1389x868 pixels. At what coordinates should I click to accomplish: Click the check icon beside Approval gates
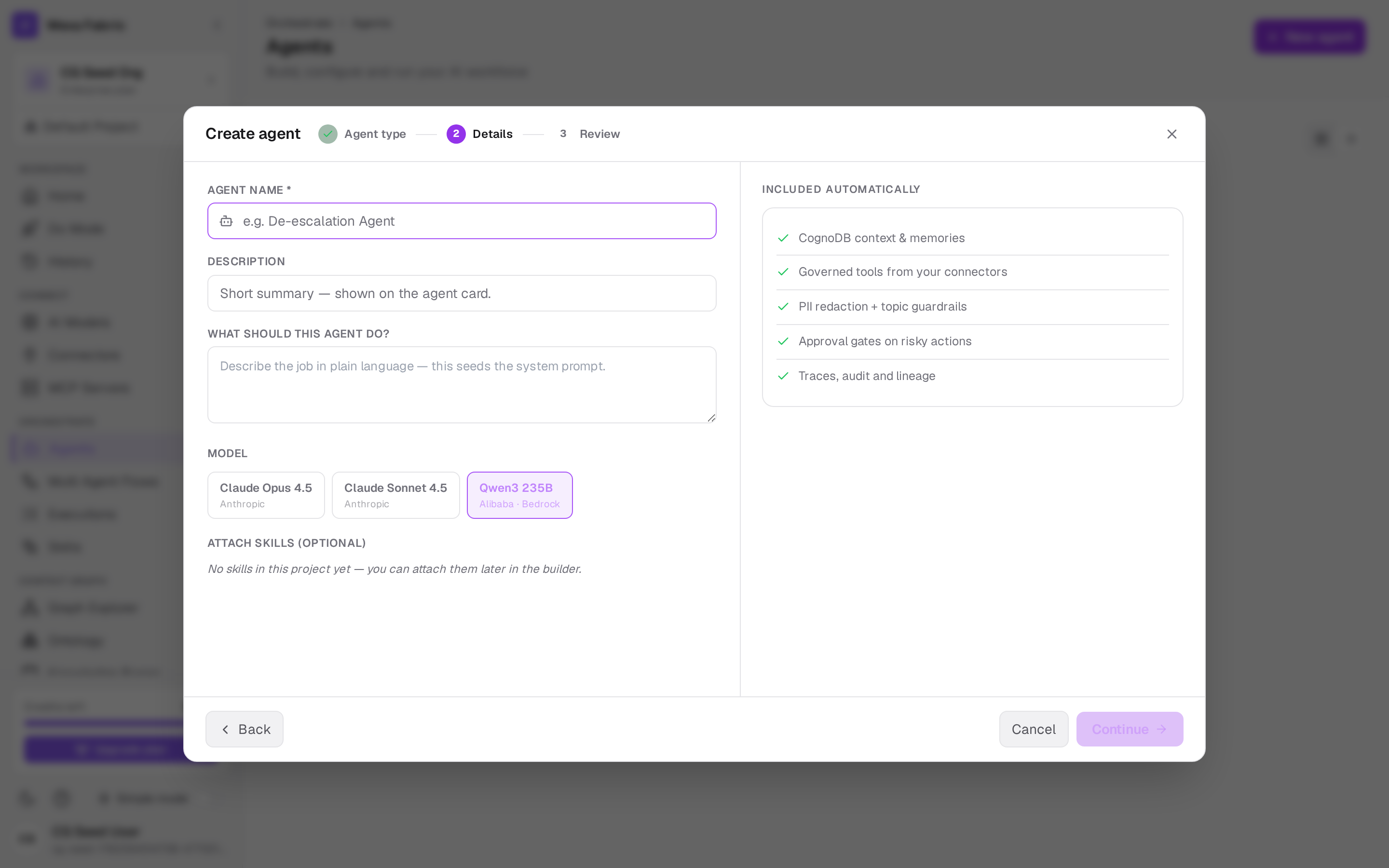click(783, 341)
